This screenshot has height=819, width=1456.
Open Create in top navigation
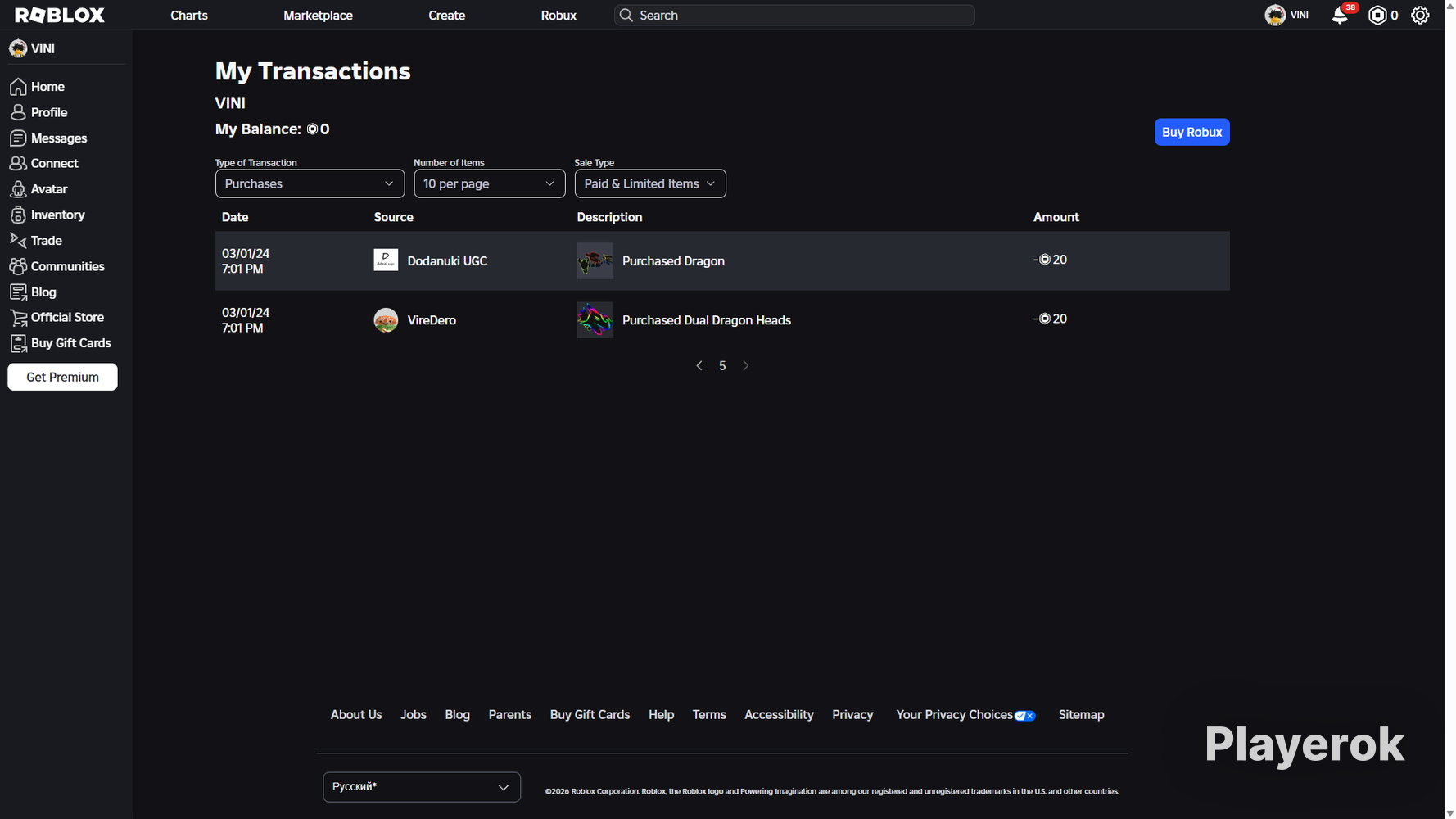[447, 16]
